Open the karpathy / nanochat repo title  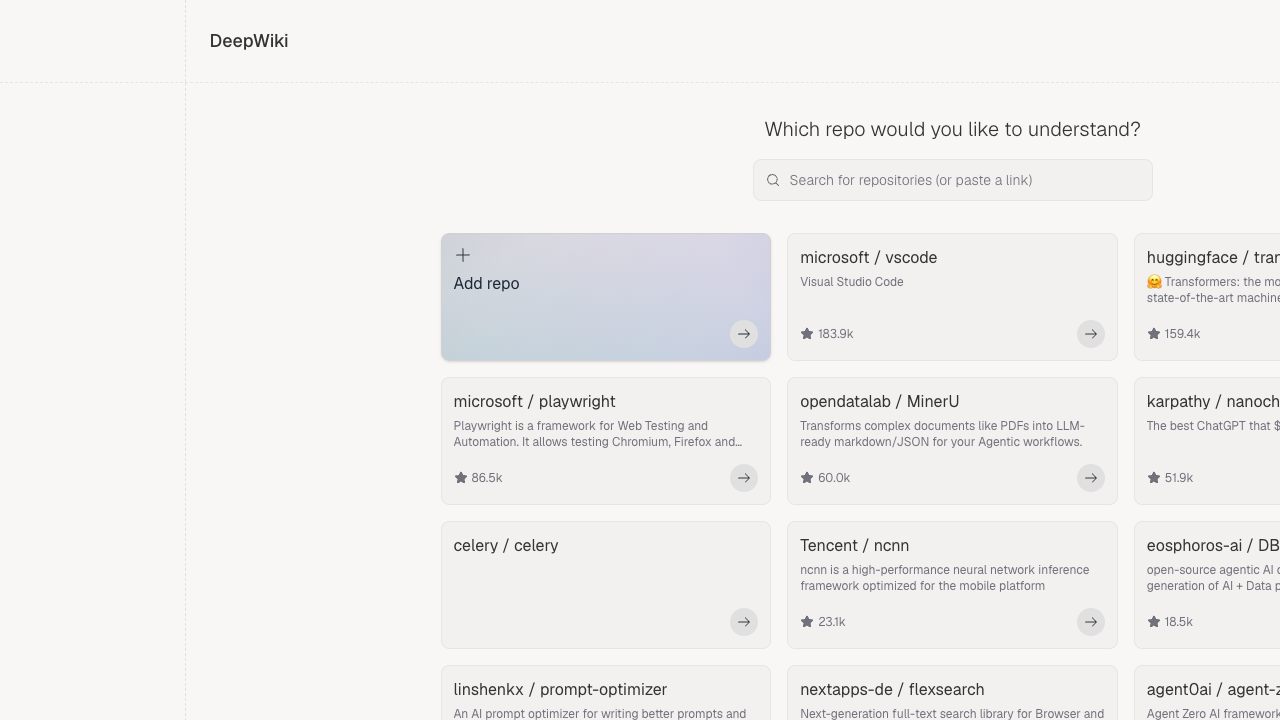1213,402
